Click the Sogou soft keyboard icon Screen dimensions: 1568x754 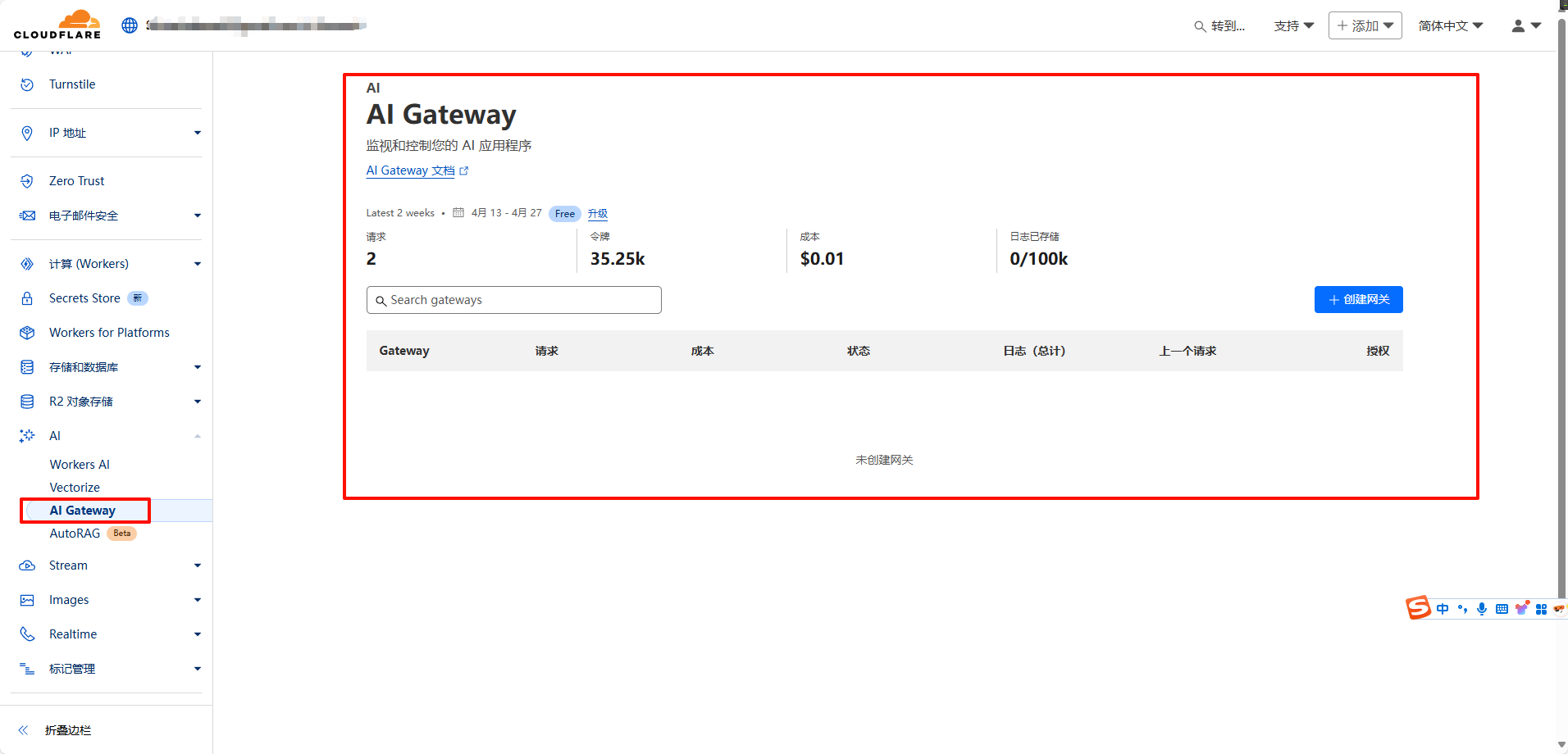(1502, 609)
